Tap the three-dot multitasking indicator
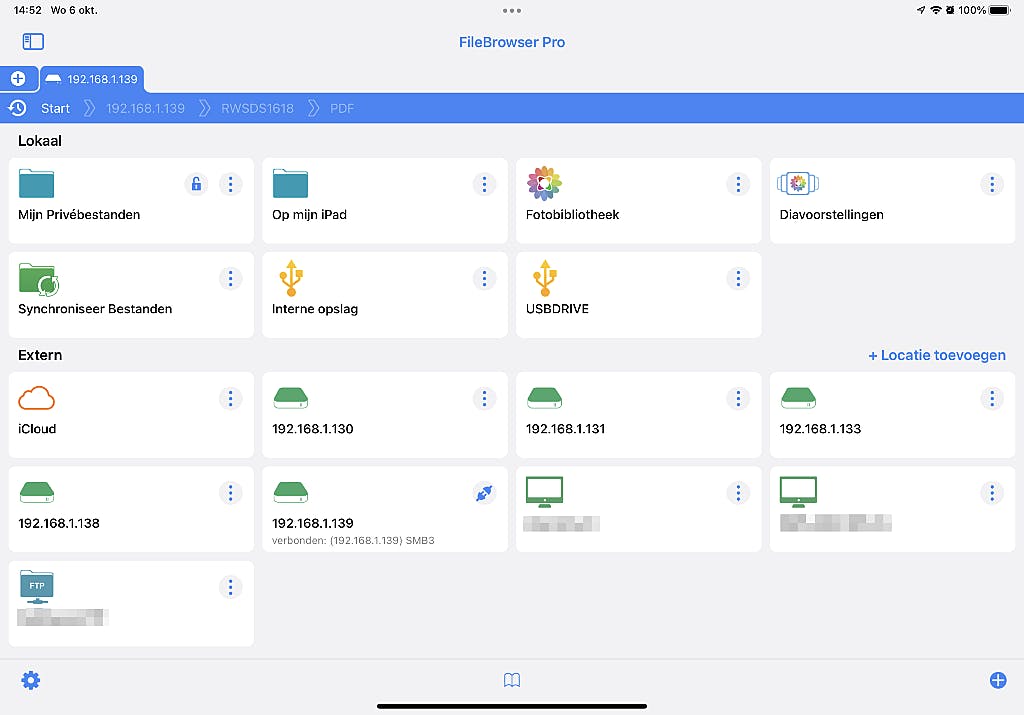 [x=512, y=10]
